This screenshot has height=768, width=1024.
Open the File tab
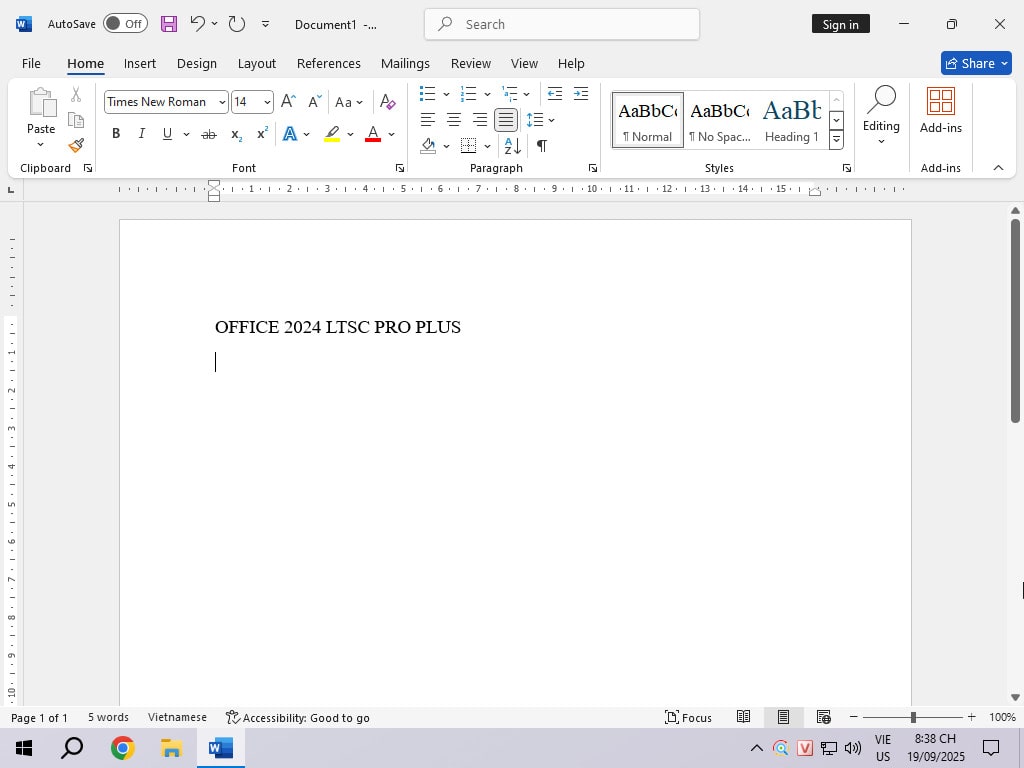click(31, 63)
